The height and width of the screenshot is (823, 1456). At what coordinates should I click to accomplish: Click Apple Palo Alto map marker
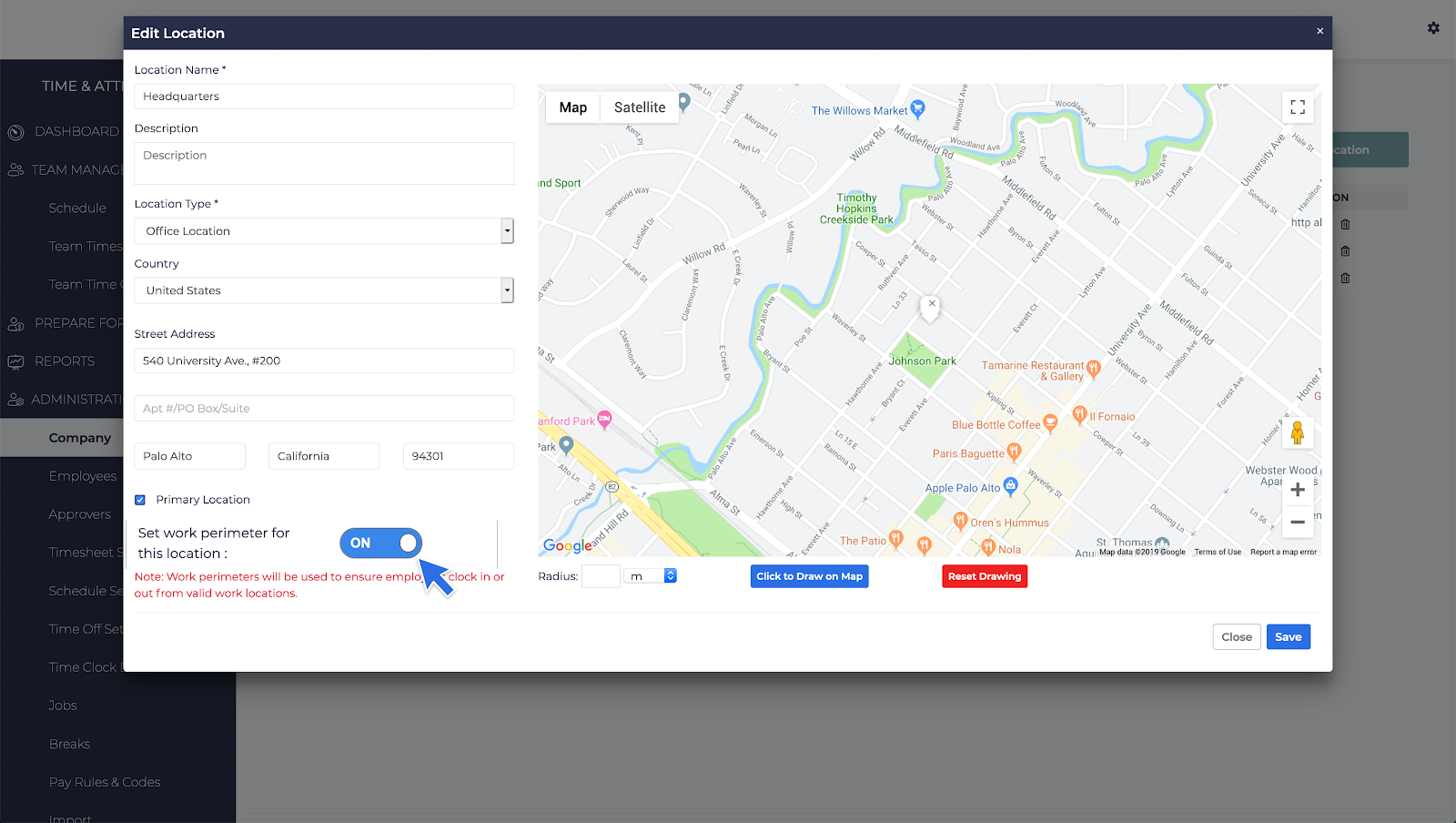click(x=1010, y=485)
